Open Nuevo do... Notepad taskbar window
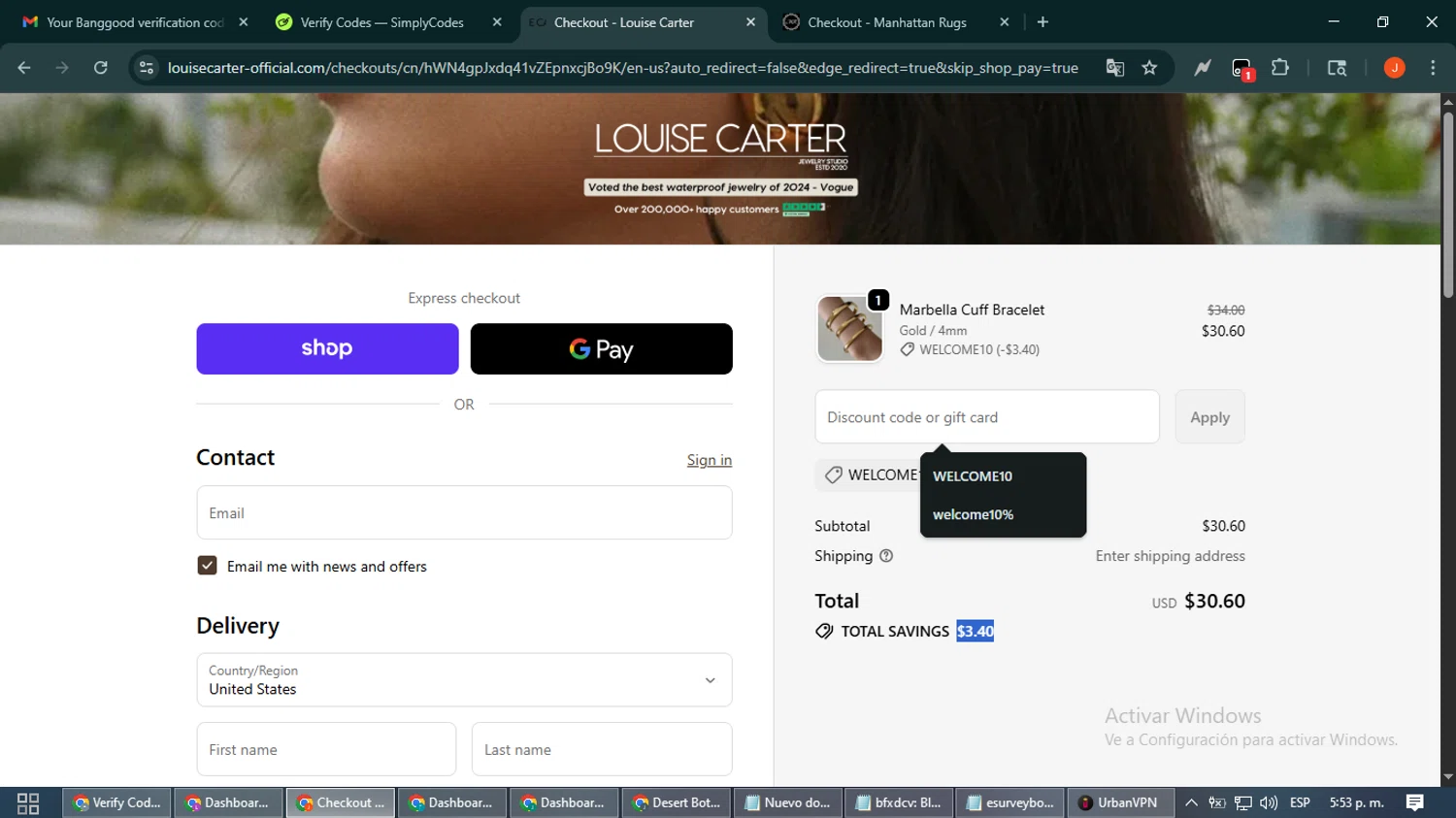Screen dimensions: 1456x818 pyautogui.click(x=788, y=802)
